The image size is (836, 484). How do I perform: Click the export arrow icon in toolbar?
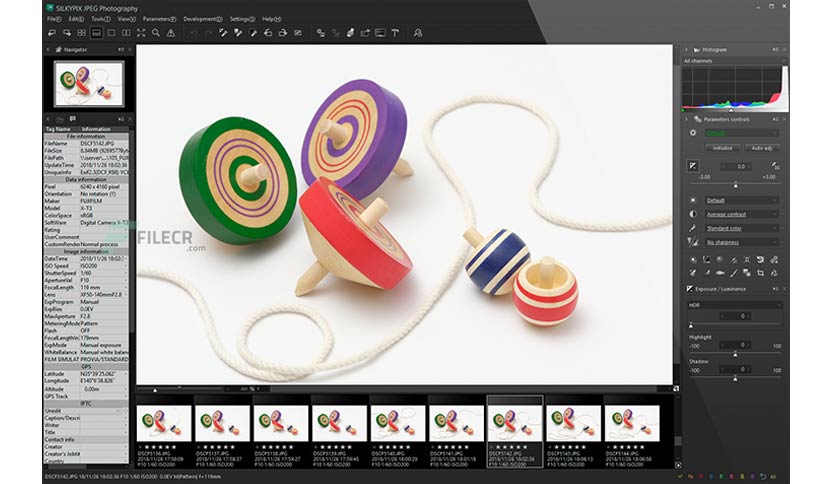pos(365,33)
